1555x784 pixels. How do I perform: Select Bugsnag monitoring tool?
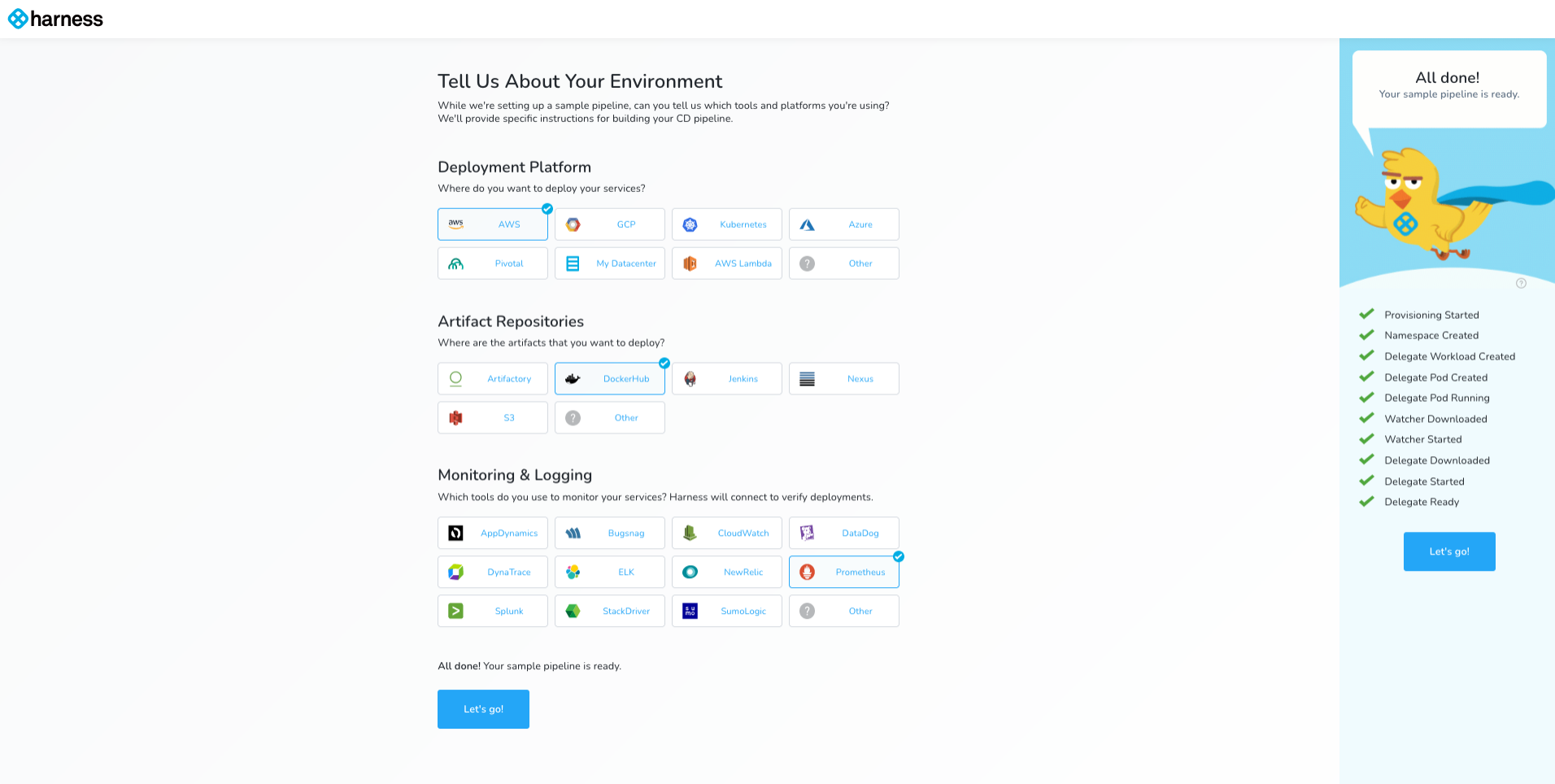610,534
